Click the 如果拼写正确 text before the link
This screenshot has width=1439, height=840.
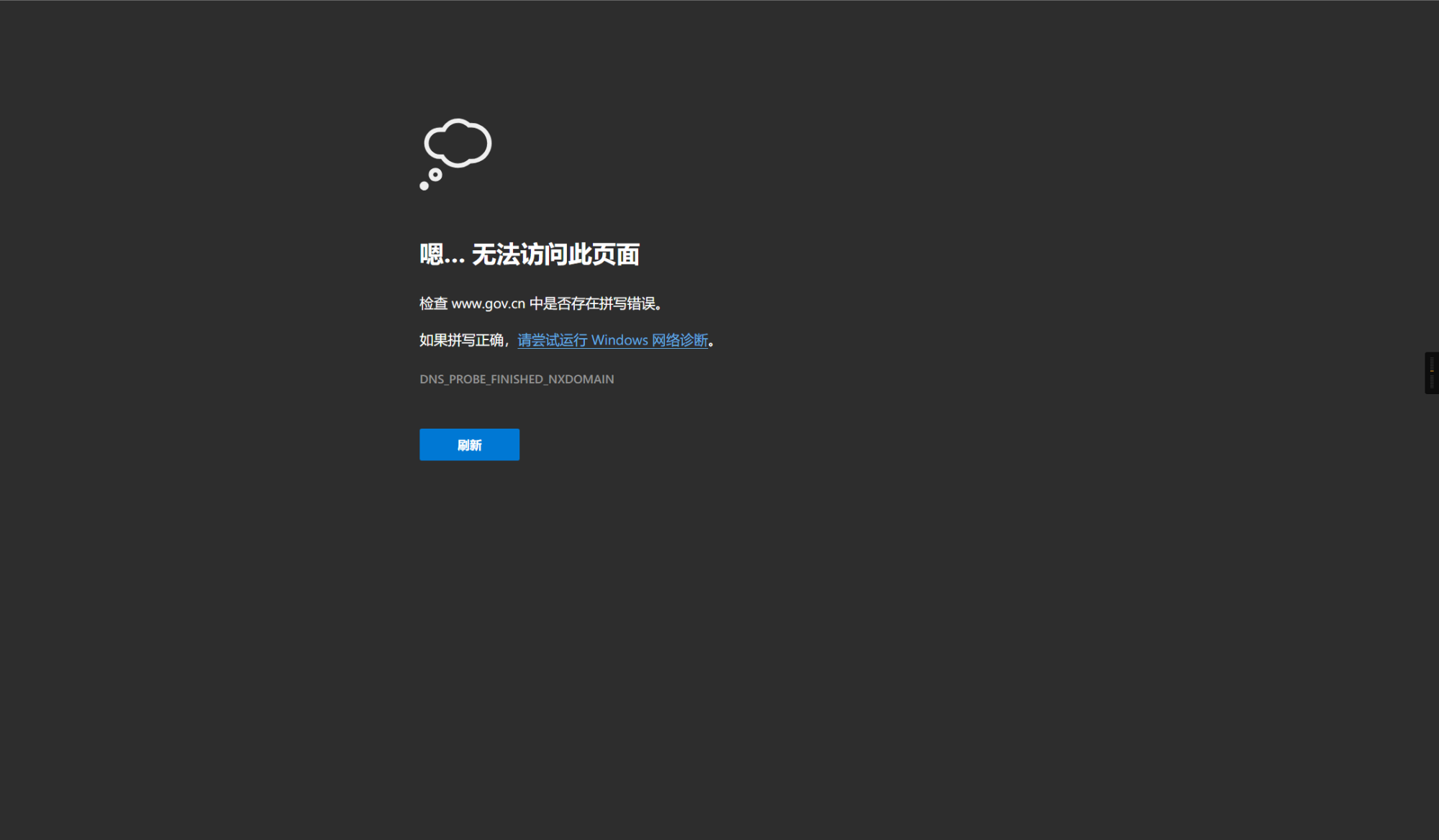point(463,339)
